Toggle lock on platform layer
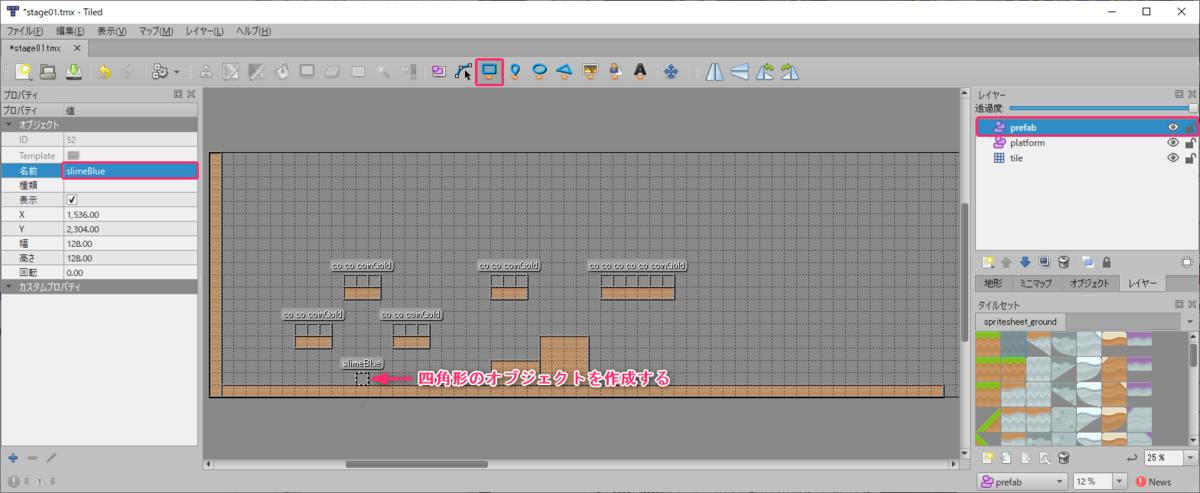This screenshot has height=493, width=1200. tap(1190, 143)
